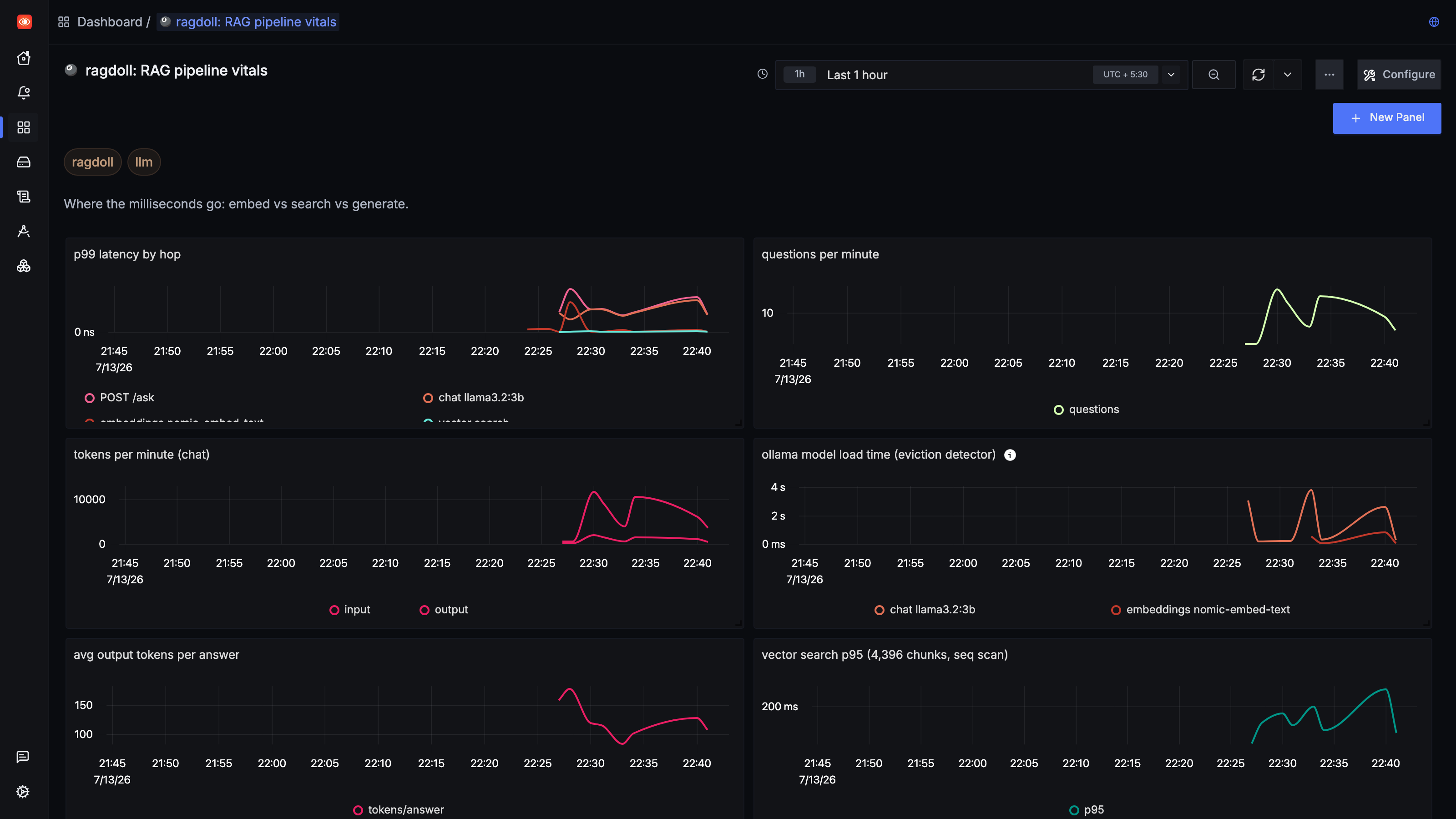
Task: Open the three-dots more options menu
Action: coord(1330,75)
